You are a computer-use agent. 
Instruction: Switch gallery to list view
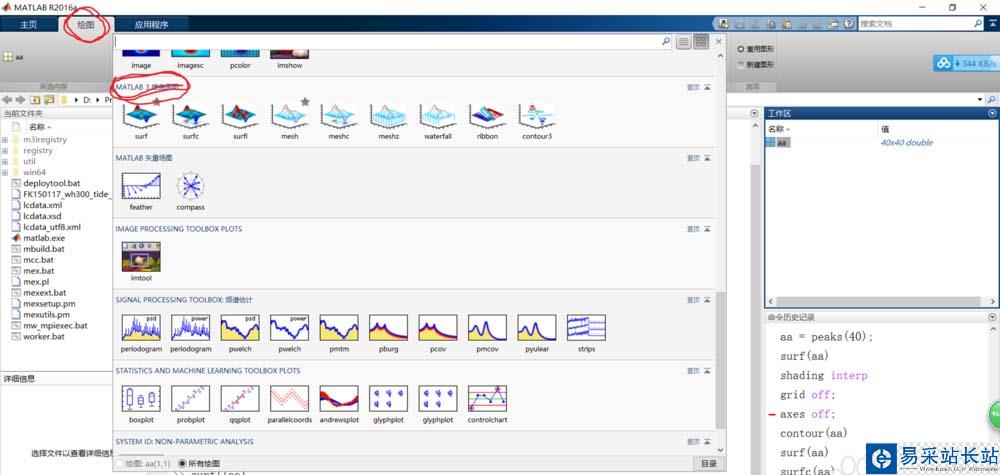click(684, 41)
